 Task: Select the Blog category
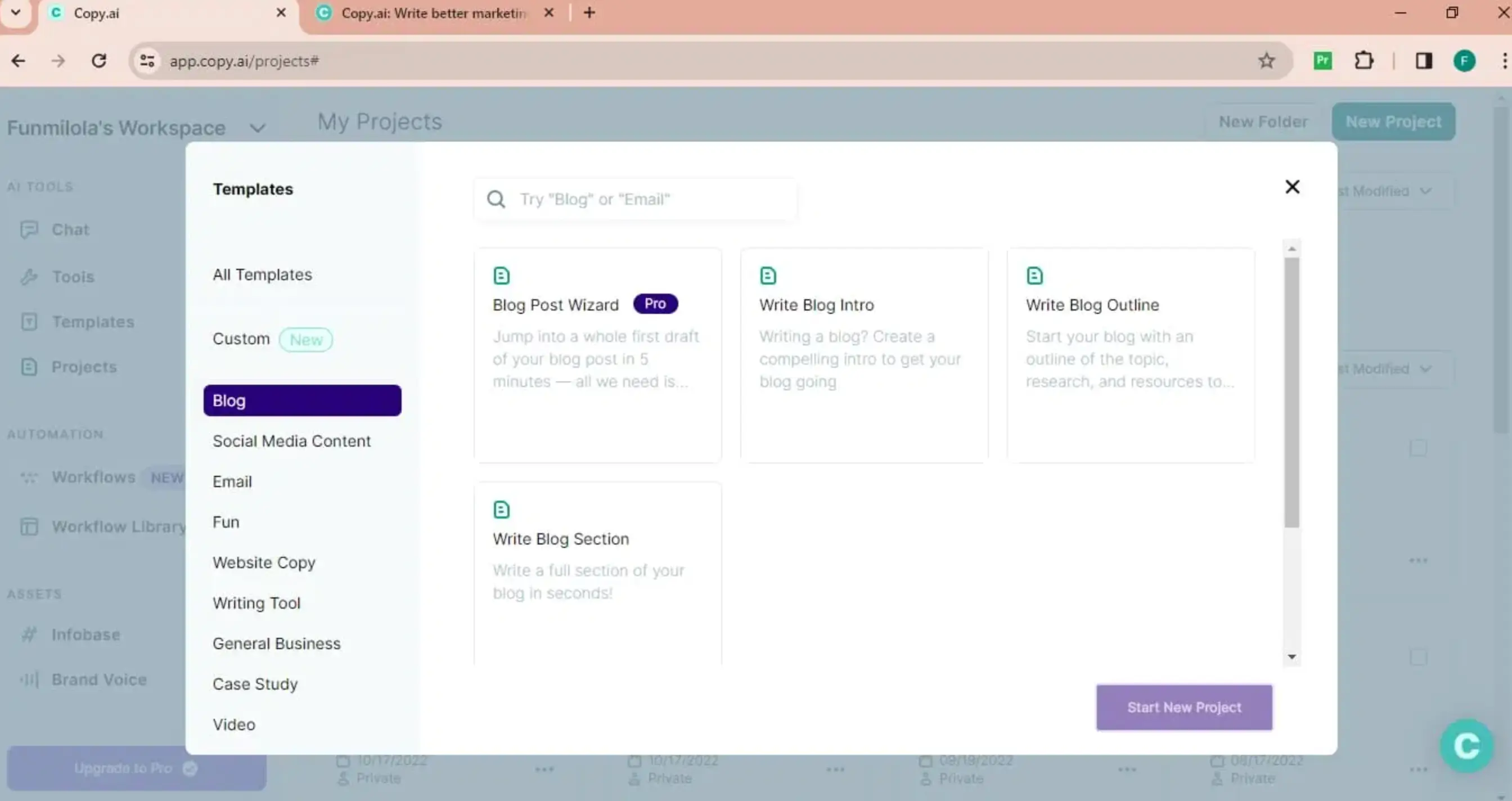(x=302, y=400)
